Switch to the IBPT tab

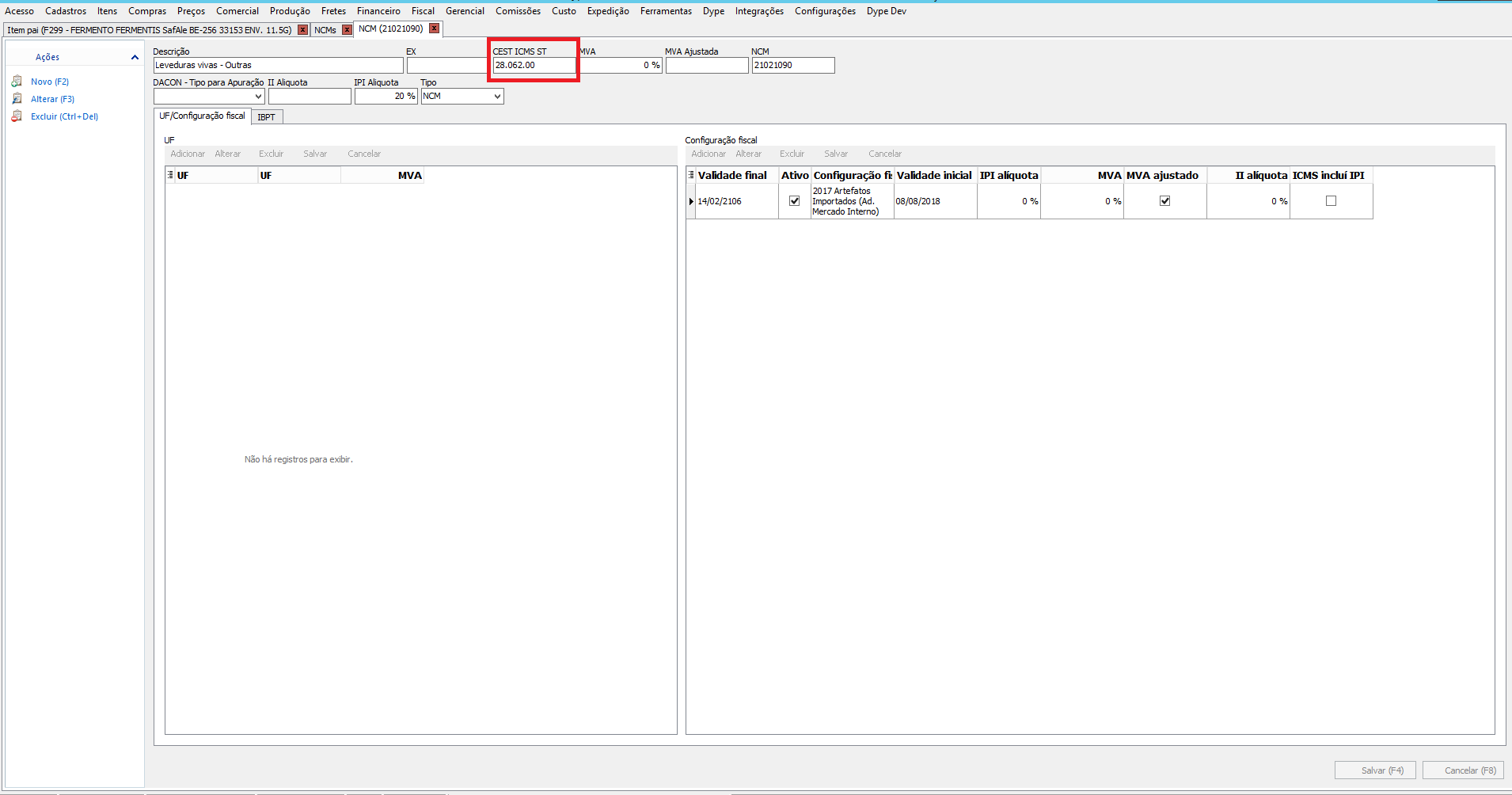pos(267,117)
